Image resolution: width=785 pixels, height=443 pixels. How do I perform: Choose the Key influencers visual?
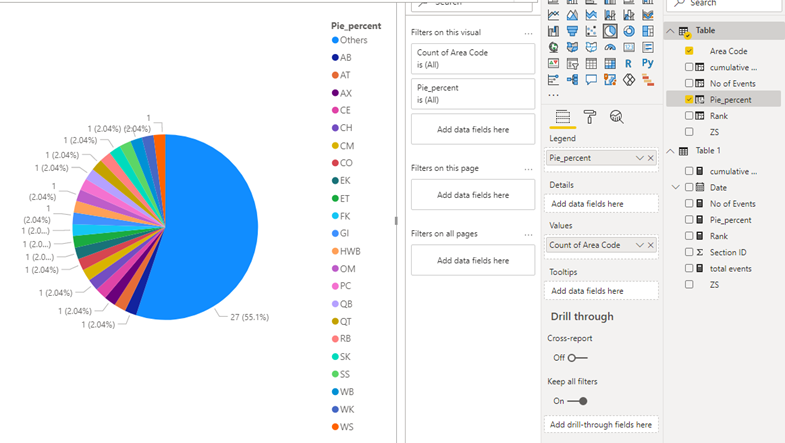[553, 80]
